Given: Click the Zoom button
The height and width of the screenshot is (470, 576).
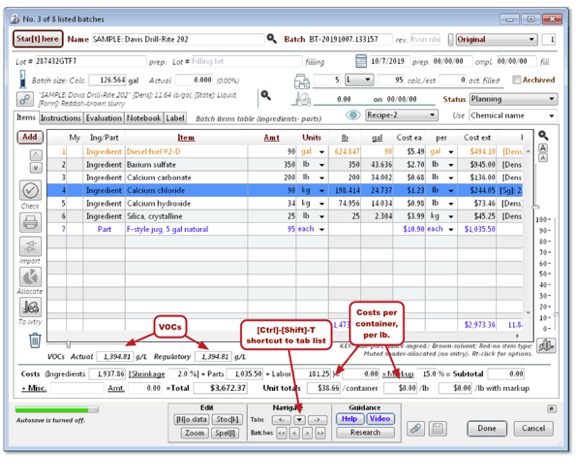Looking at the screenshot, I should (195, 433).
